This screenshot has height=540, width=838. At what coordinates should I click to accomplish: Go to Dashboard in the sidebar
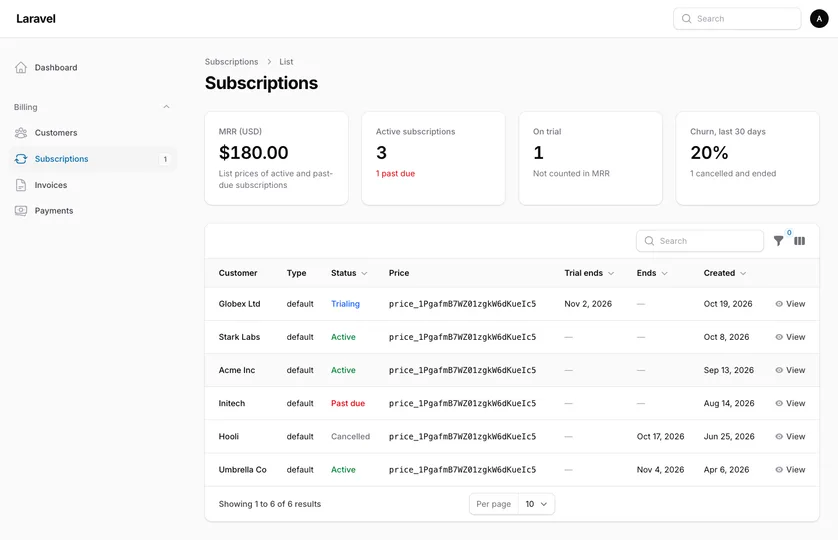[x=92, y=67]
